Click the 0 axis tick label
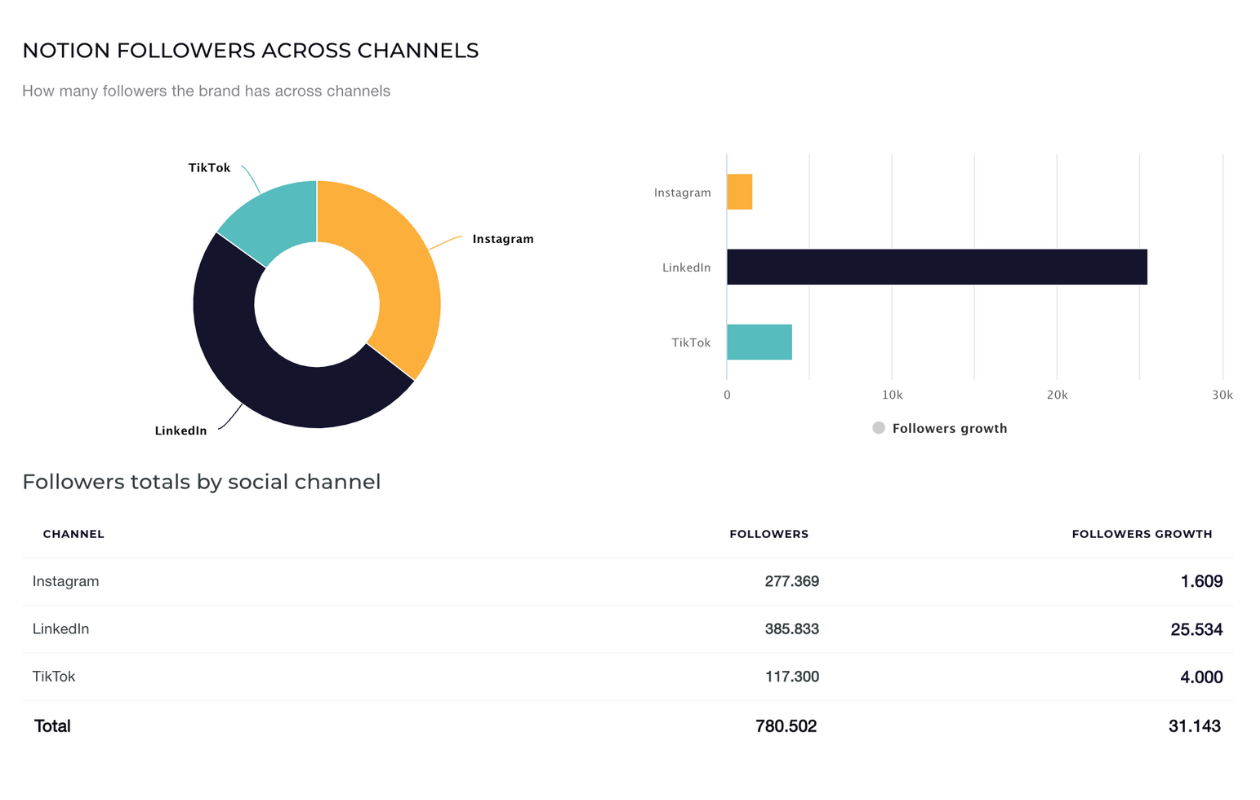This screenshot has width=1260, height=800. (727, 395)
